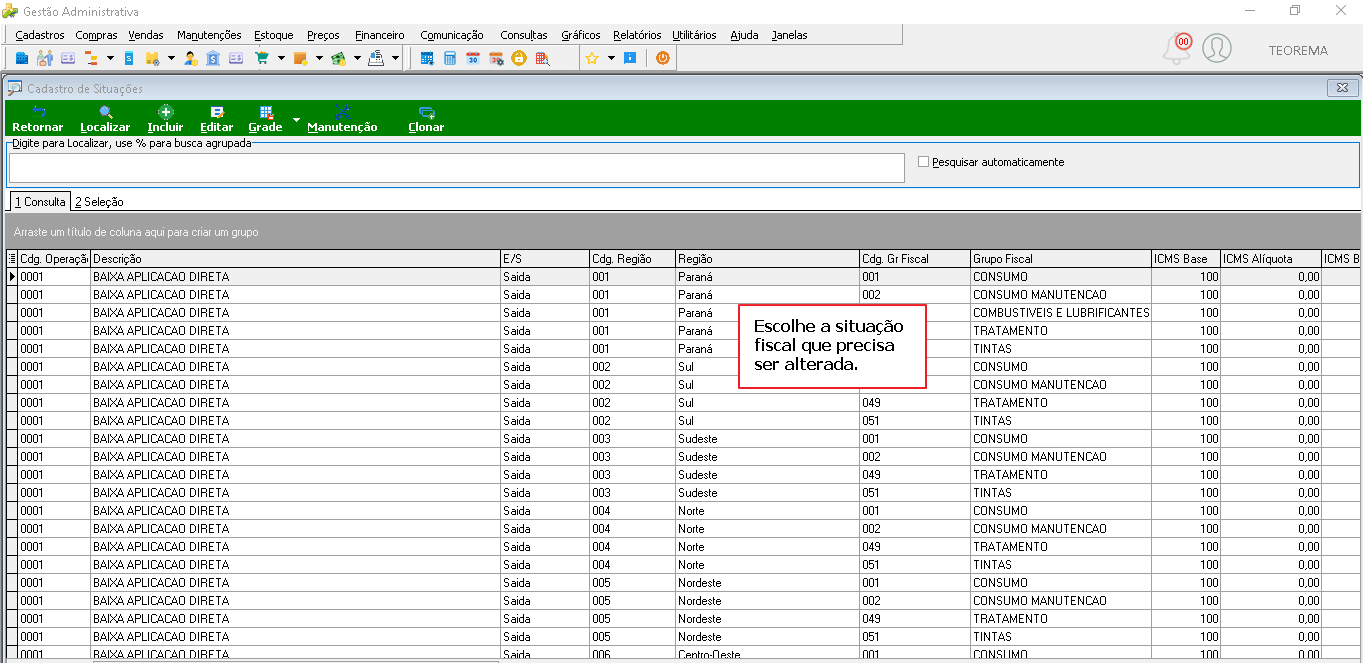This screenshot has height=663, width=1363.
Task: Expand dropdown next to hierarchy tree icon
Action: click(110, 58)
